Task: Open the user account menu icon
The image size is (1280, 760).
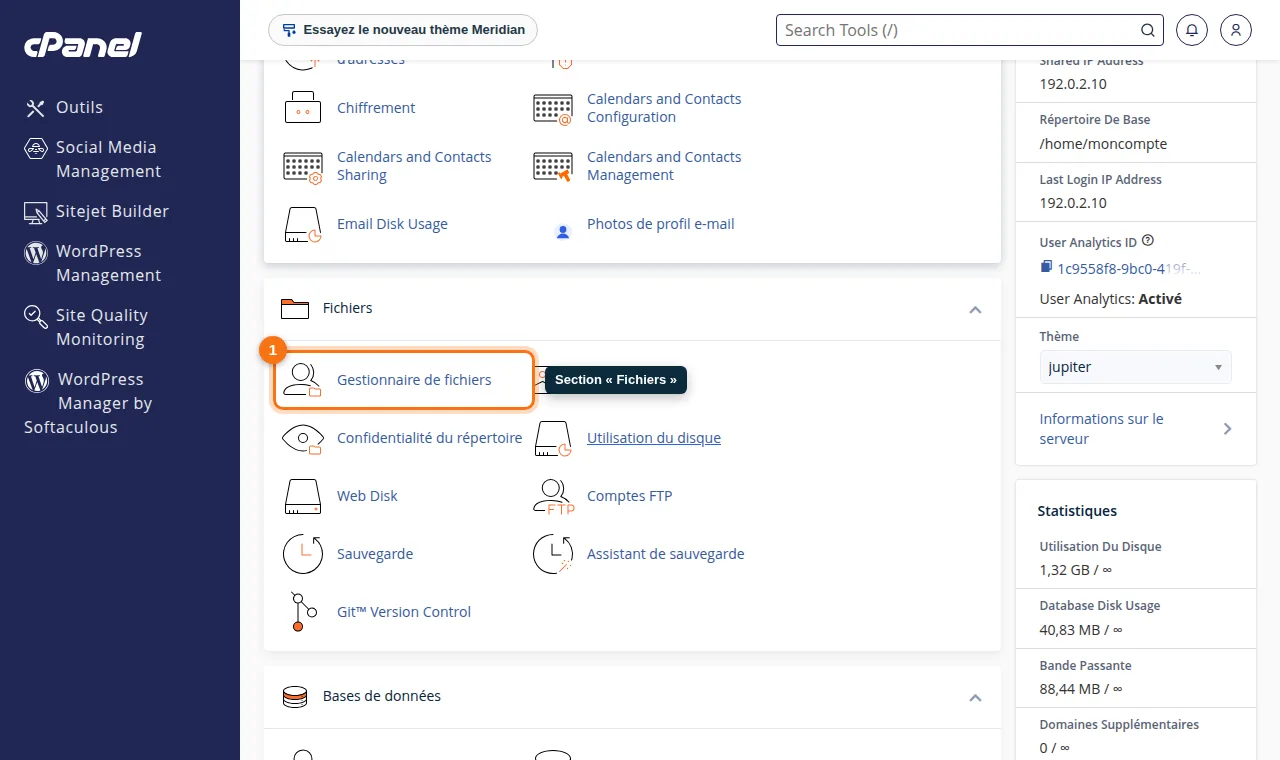Action: click(x=1236, y=30)
